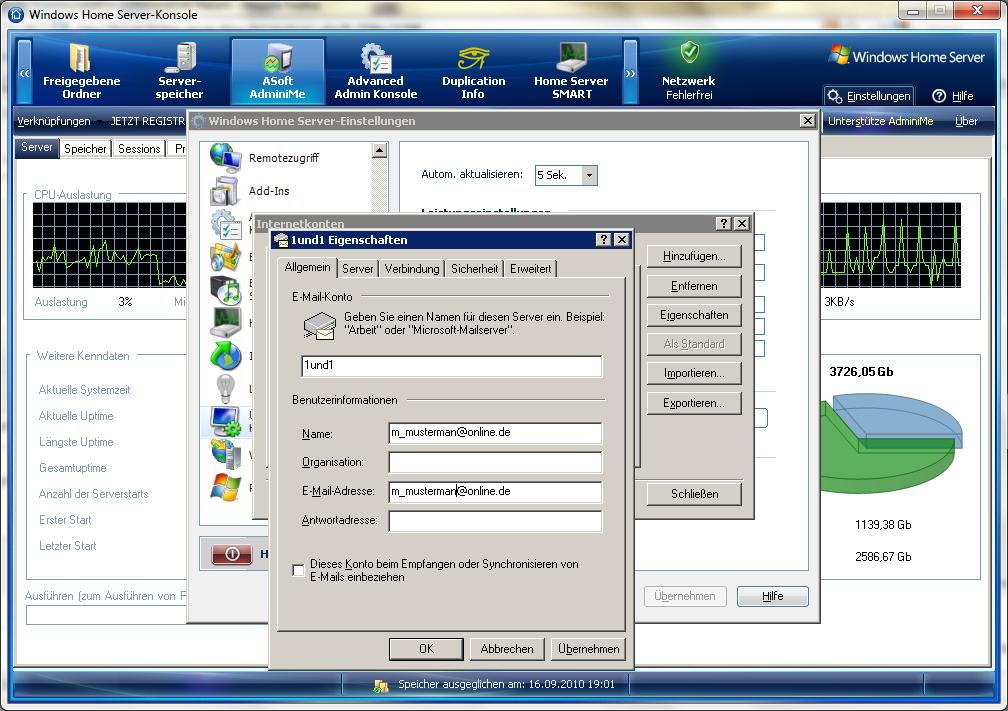Show more console tabs with right chevron
Viewport: 1008px width, 711px height.
tap(631, 72)
